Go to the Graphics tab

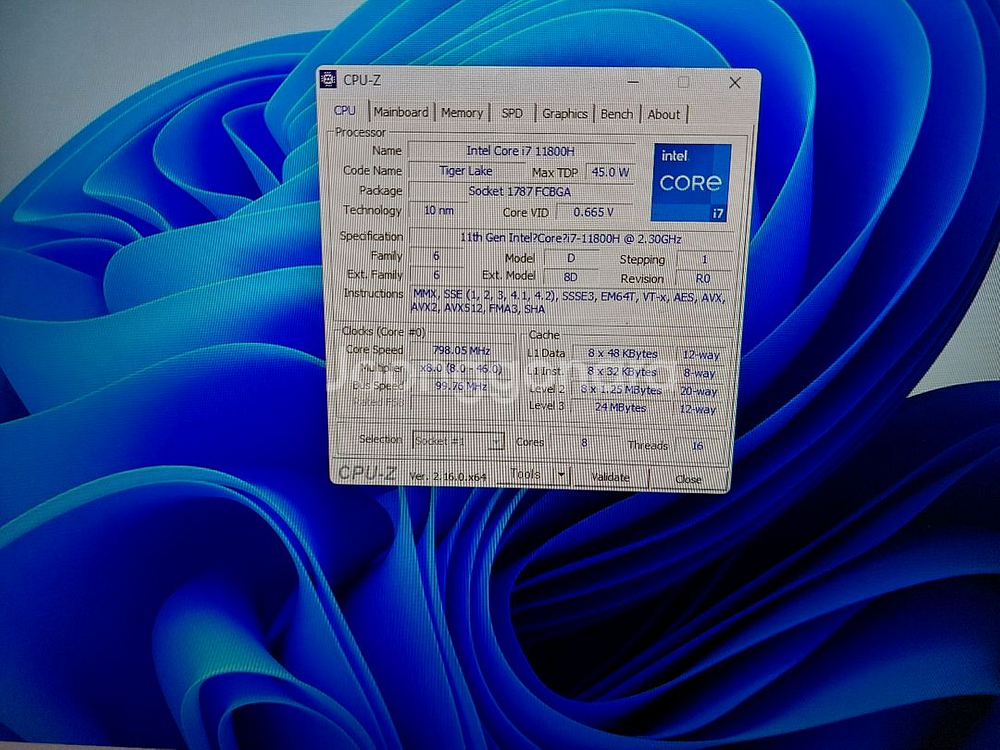click(564, 114)
